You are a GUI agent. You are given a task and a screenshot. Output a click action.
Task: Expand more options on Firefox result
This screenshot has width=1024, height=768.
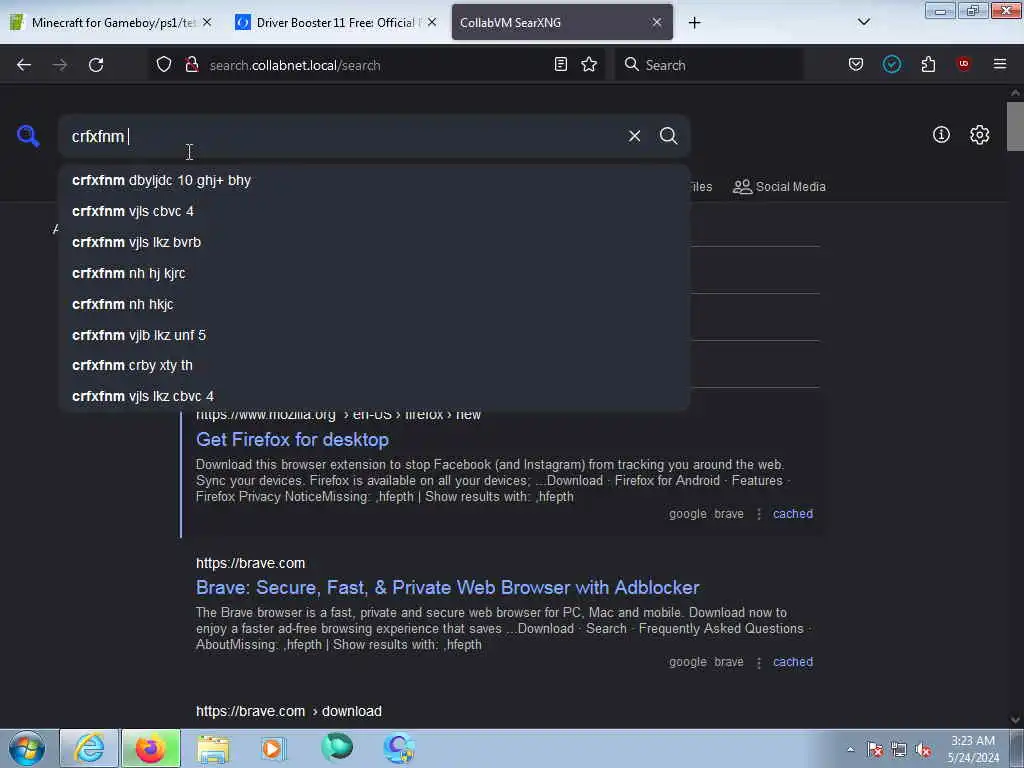pyautogui.click(x=759, y=514)
